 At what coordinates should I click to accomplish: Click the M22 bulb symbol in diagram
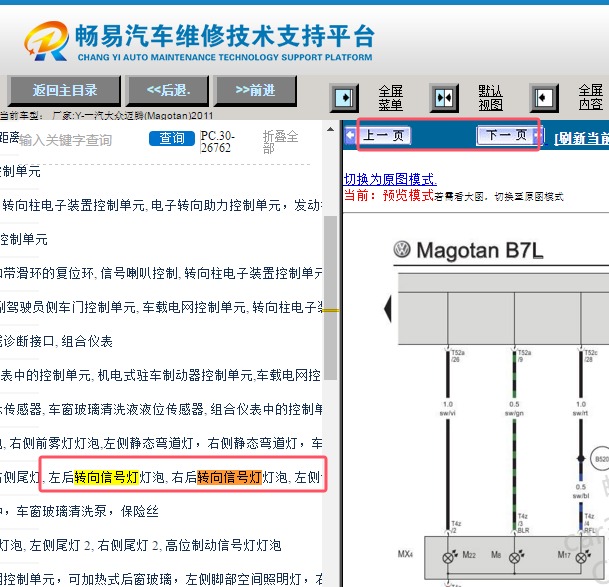[x=449, y=557]
